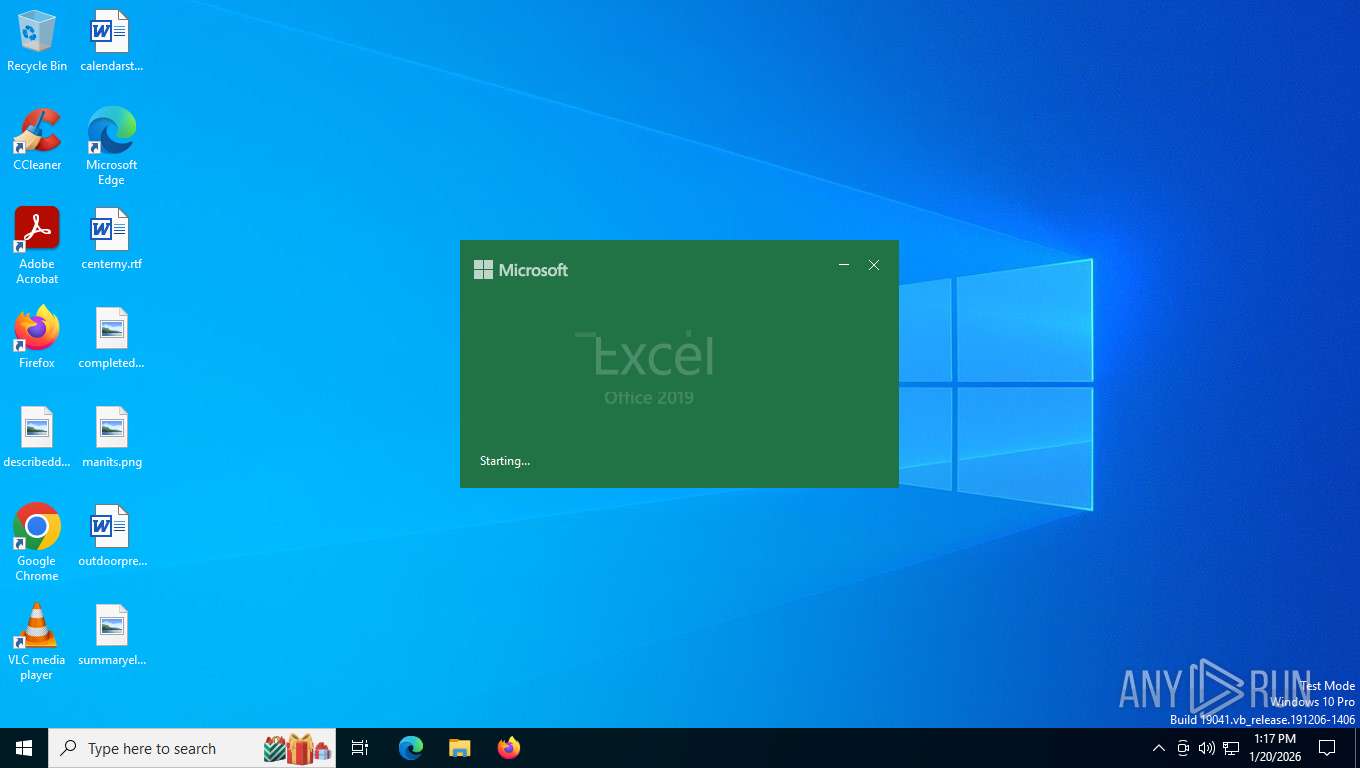Open File Explorer from the taskbar

pyautogui.click(x=459, y=748)
